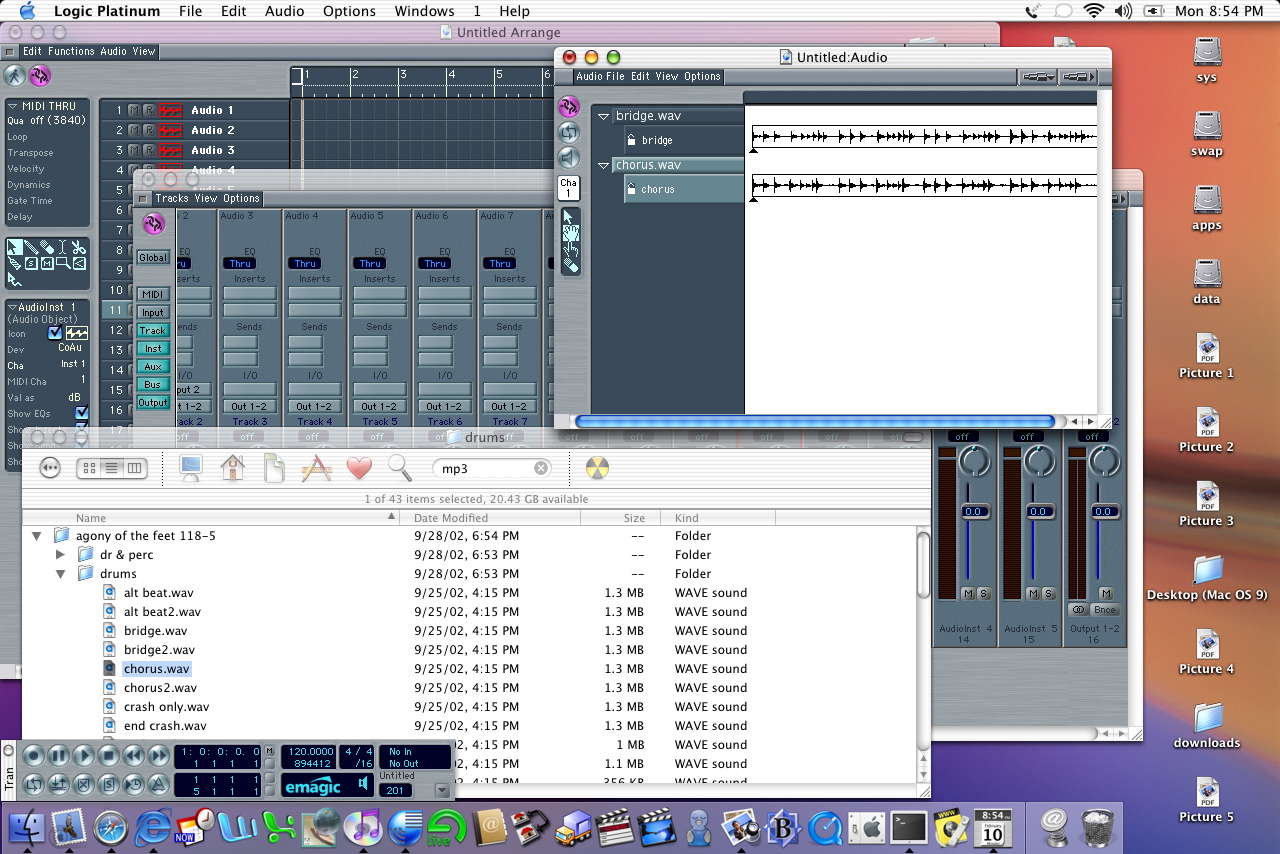The height and width of the screenshot is (854, 1280).
Task: Click the Bnce button on Output channel
Action: tap(1105, 610)
